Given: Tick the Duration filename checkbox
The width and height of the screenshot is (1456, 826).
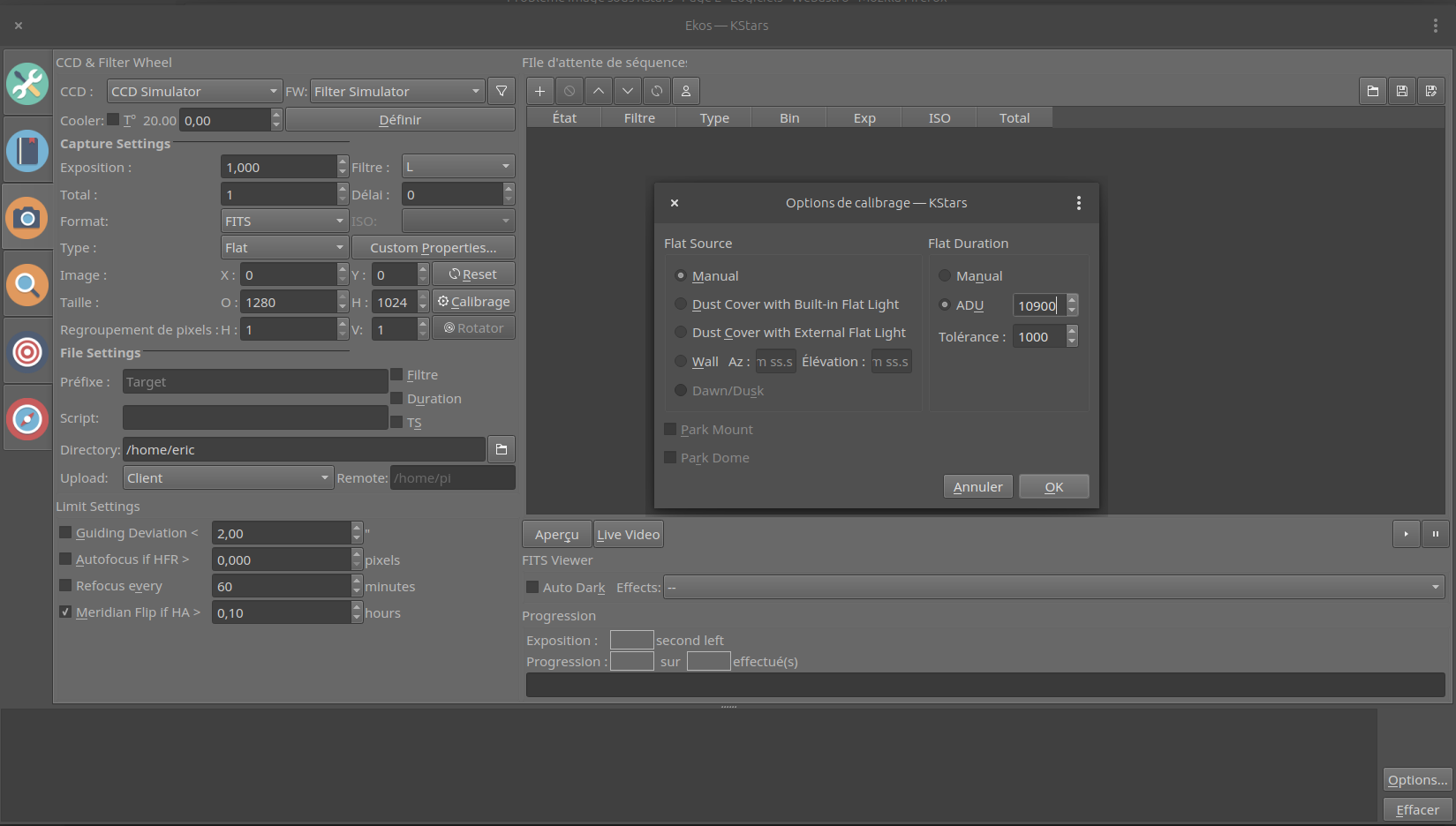Looking at the screenshot, I should tap(396, 398).
